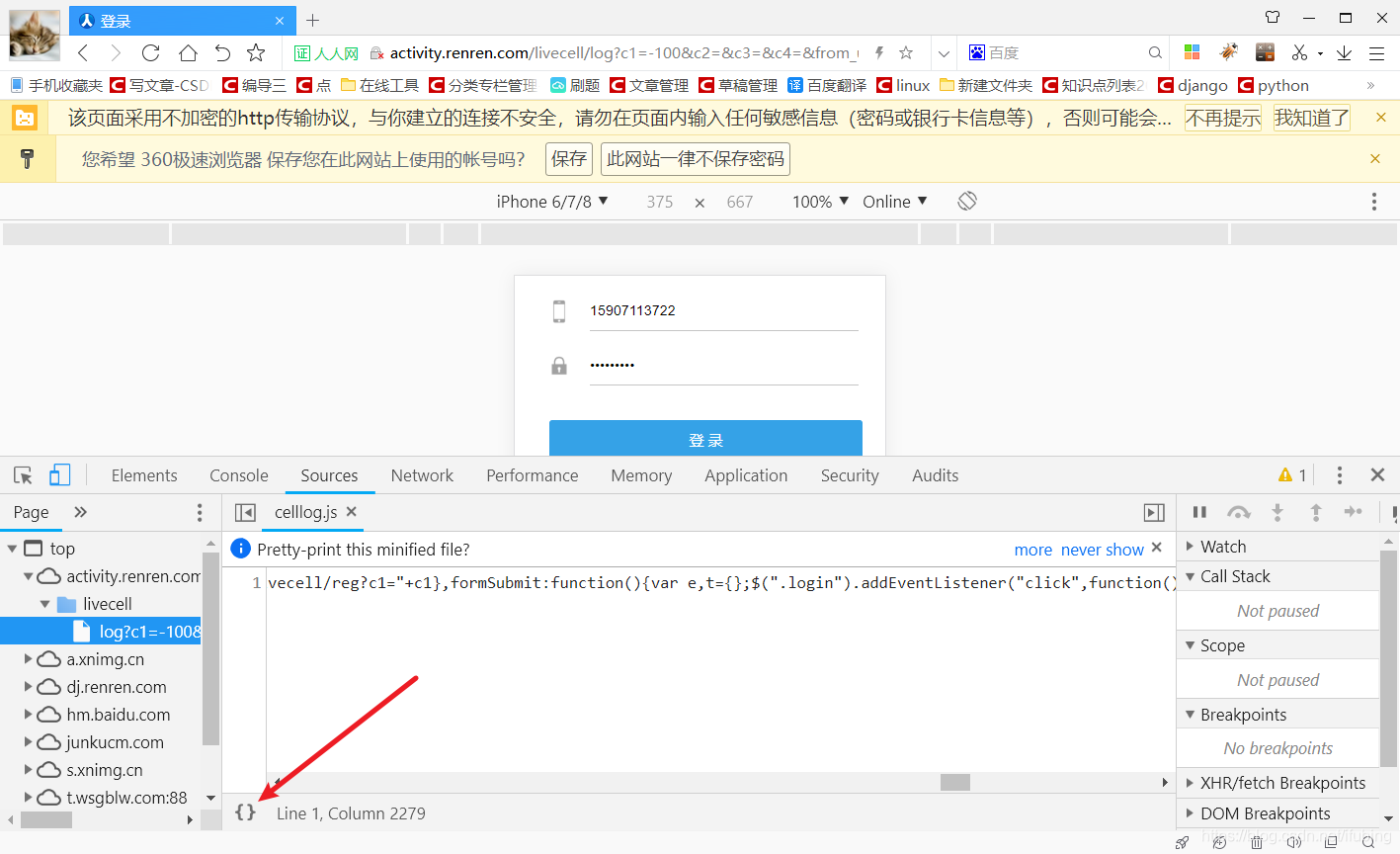Open a new browser tab

pyautogui.click(x=313, y=20)
